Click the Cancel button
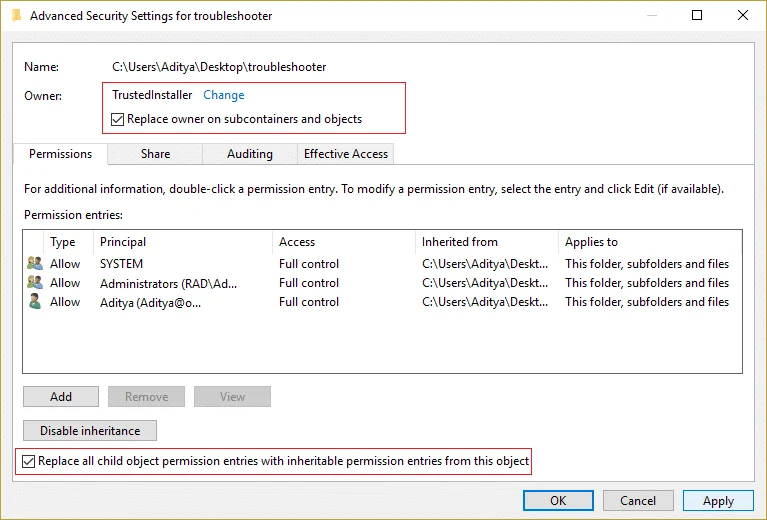The height and width of the screenshot is (520, 767). 638,500
